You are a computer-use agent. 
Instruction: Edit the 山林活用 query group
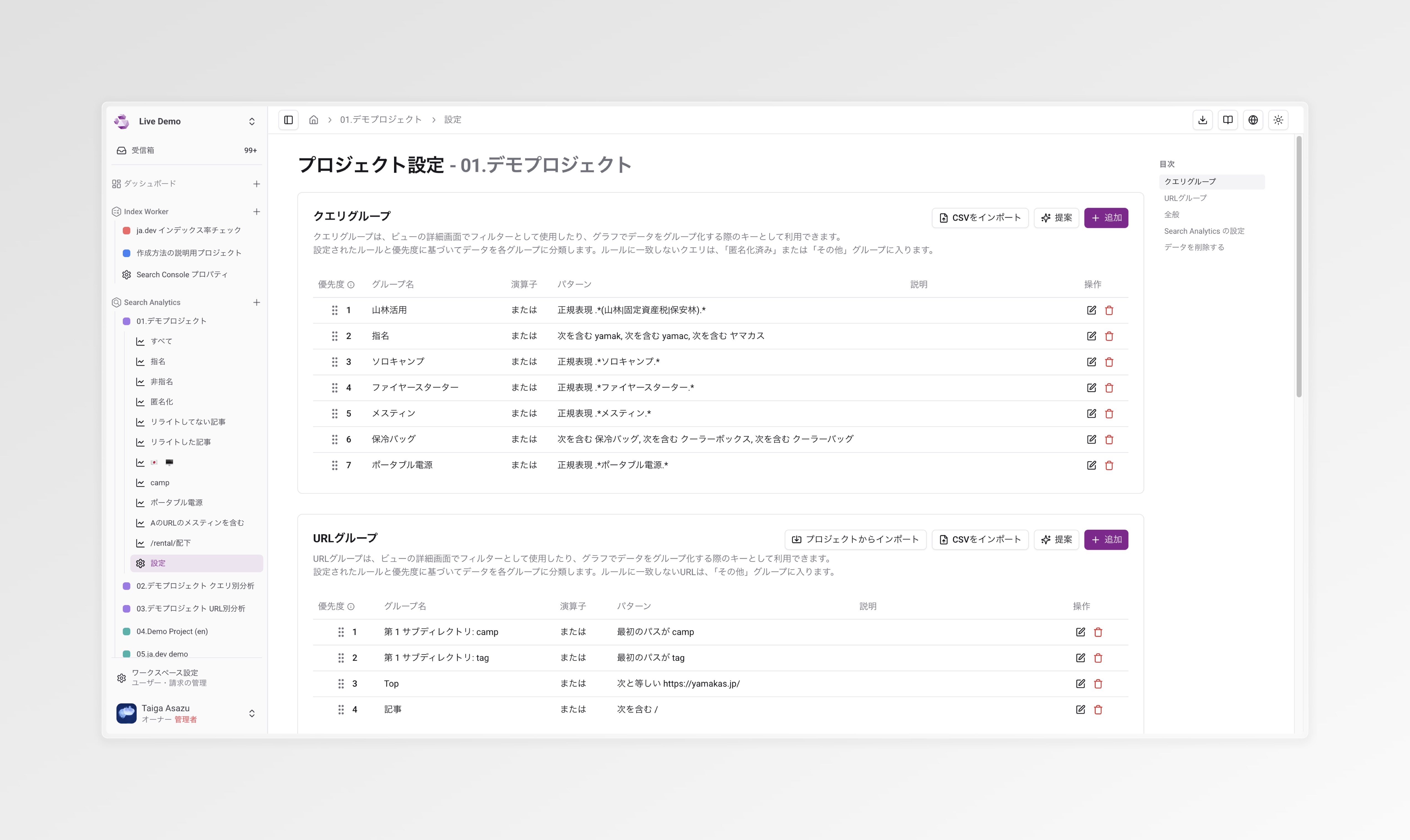tap(1091, 310)
